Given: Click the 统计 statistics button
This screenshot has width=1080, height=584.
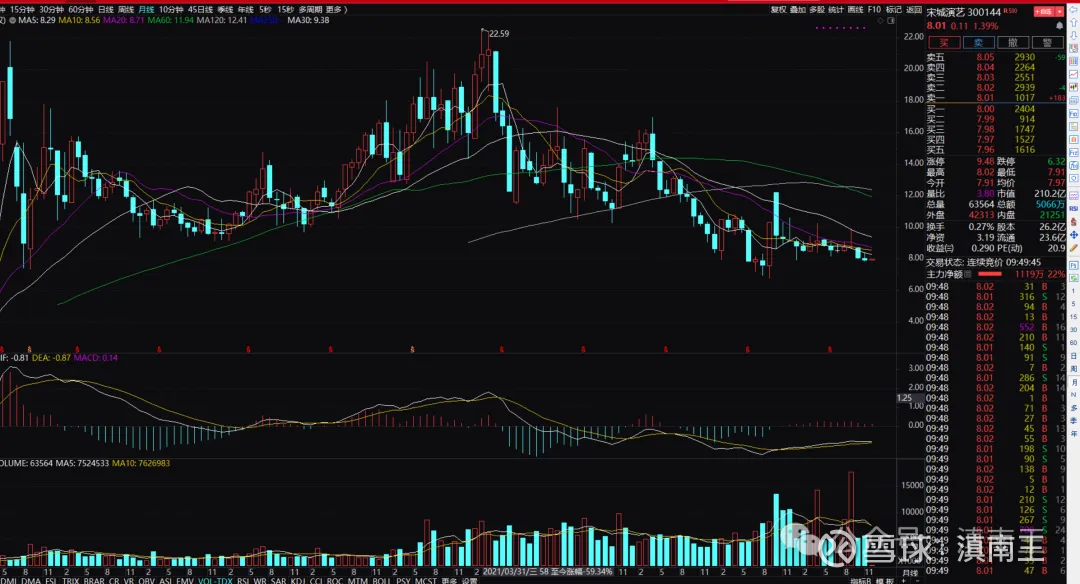Looking at the screenshot, I should 835,10.
